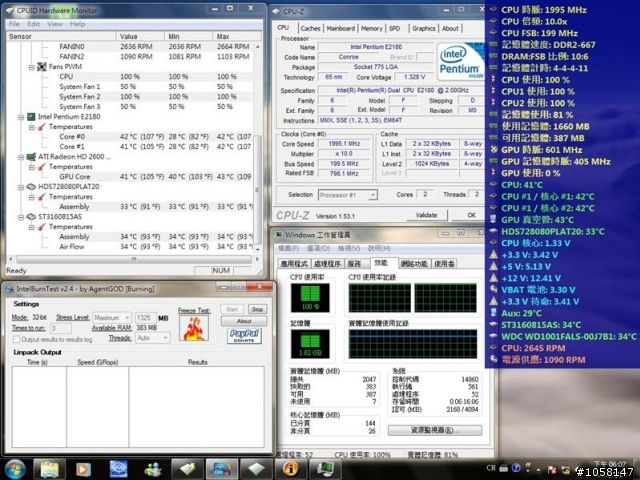Open the Windows Start orb
Viewport: 640px width, 480px height.
coord(15,469)
